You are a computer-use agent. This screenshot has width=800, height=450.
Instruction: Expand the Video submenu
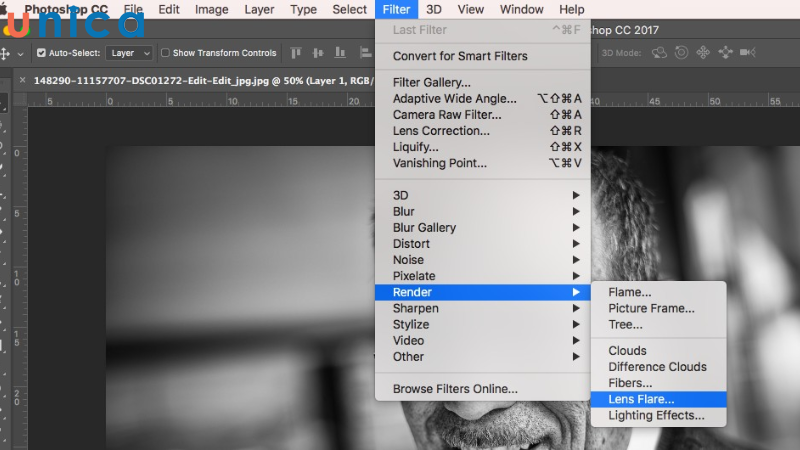(x=483, y=340)
